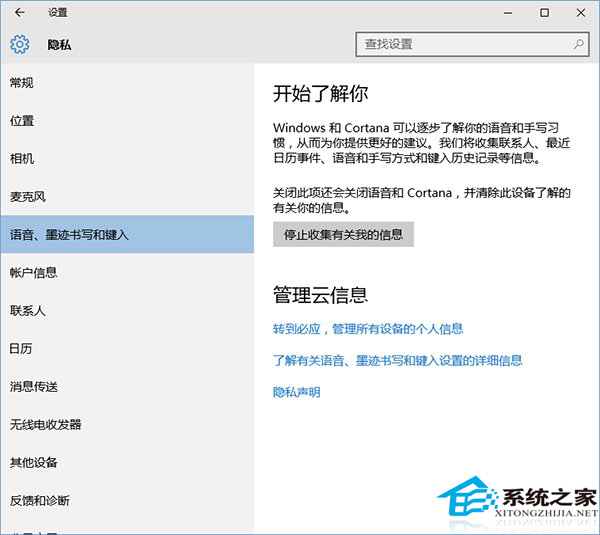The height and width of the screenshot is (535, 600).
Task: Open the 了解有关语音、墨迹书写和键入设置的详细信息 link
Action: pos(398,360)
